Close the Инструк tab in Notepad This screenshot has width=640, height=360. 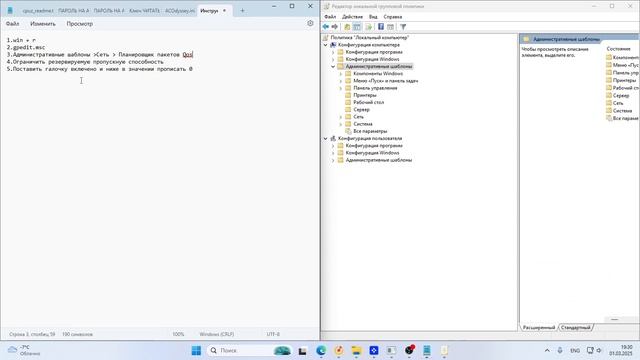click(224, 11)
